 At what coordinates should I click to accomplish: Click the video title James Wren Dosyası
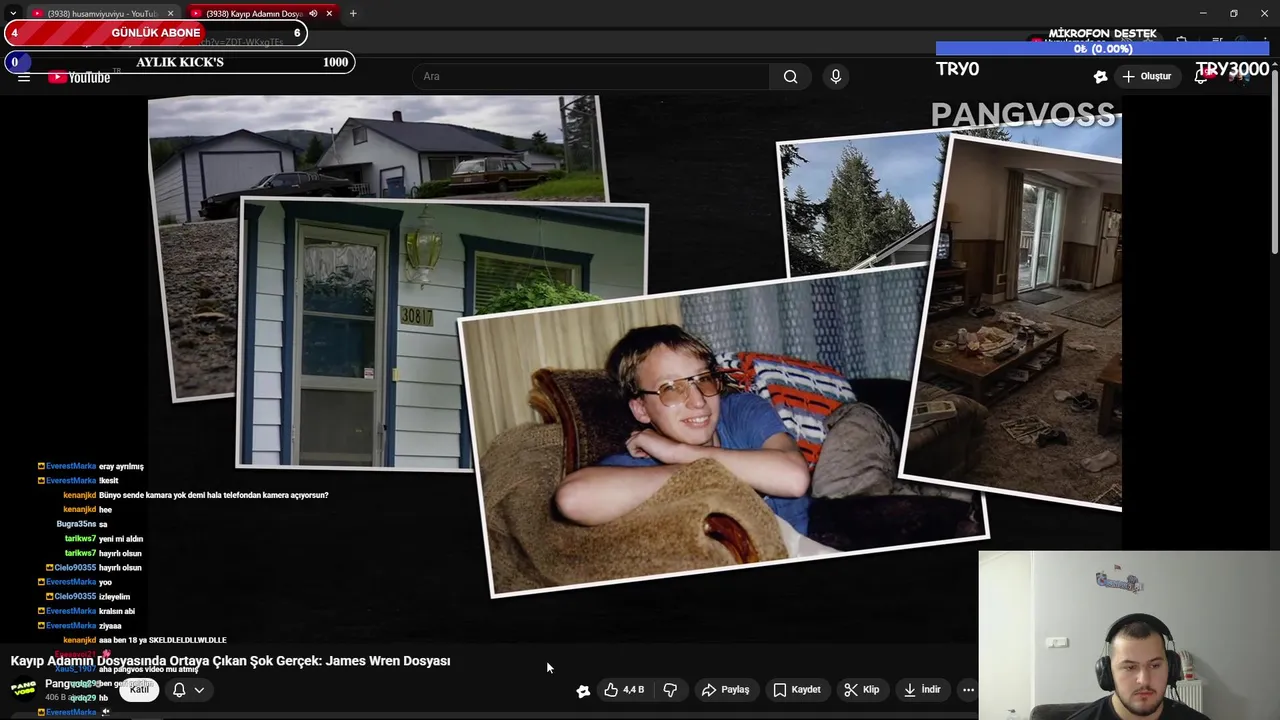[x=230, y=661]
